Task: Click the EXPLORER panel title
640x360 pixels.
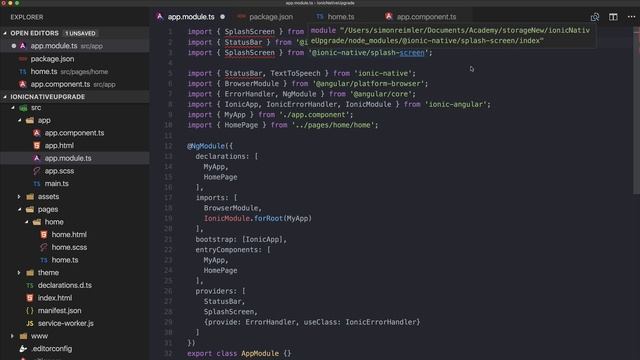Action: click(27, 17)
